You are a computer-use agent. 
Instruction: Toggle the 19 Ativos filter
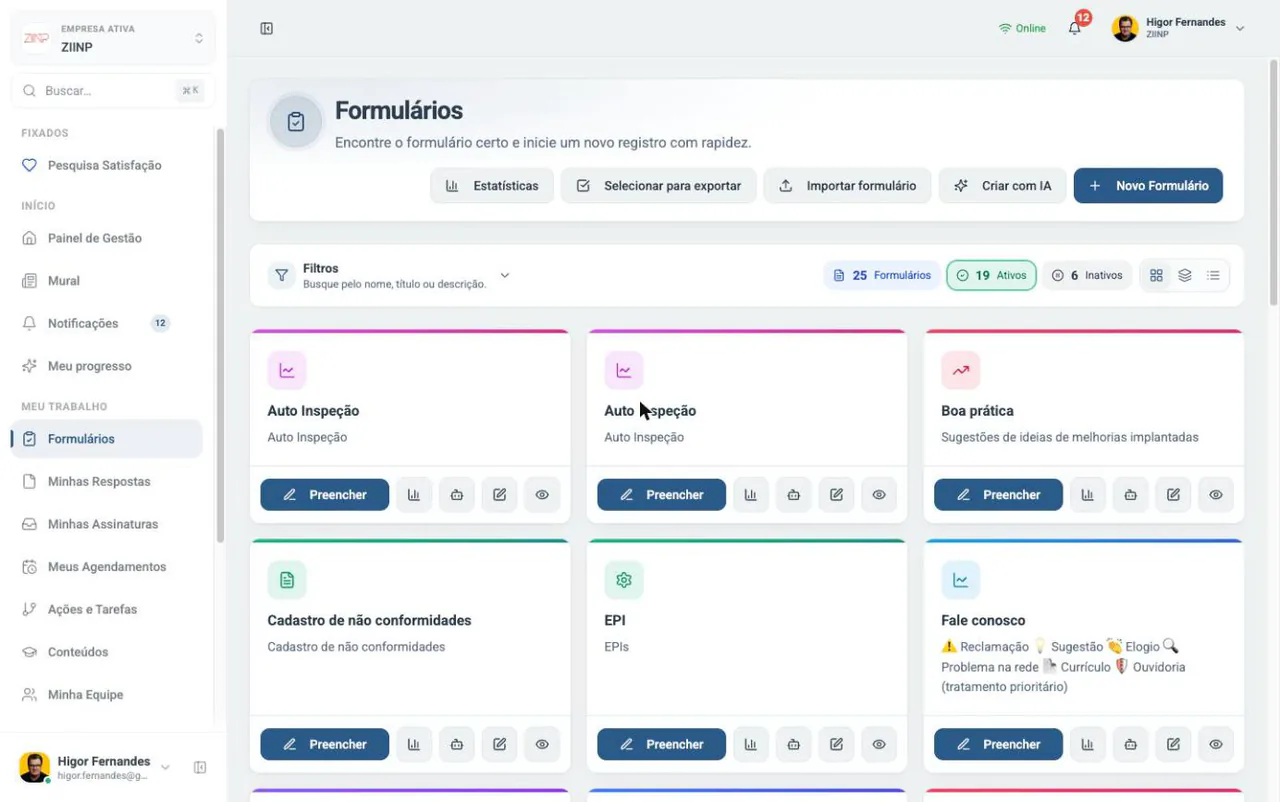point(991,275)
